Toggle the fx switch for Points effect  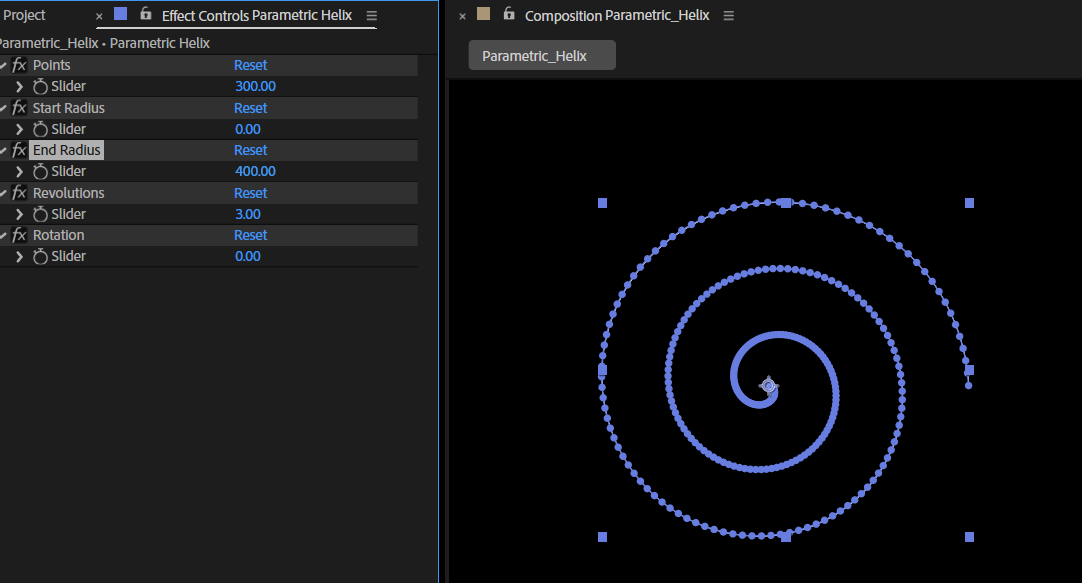(19, 66)
